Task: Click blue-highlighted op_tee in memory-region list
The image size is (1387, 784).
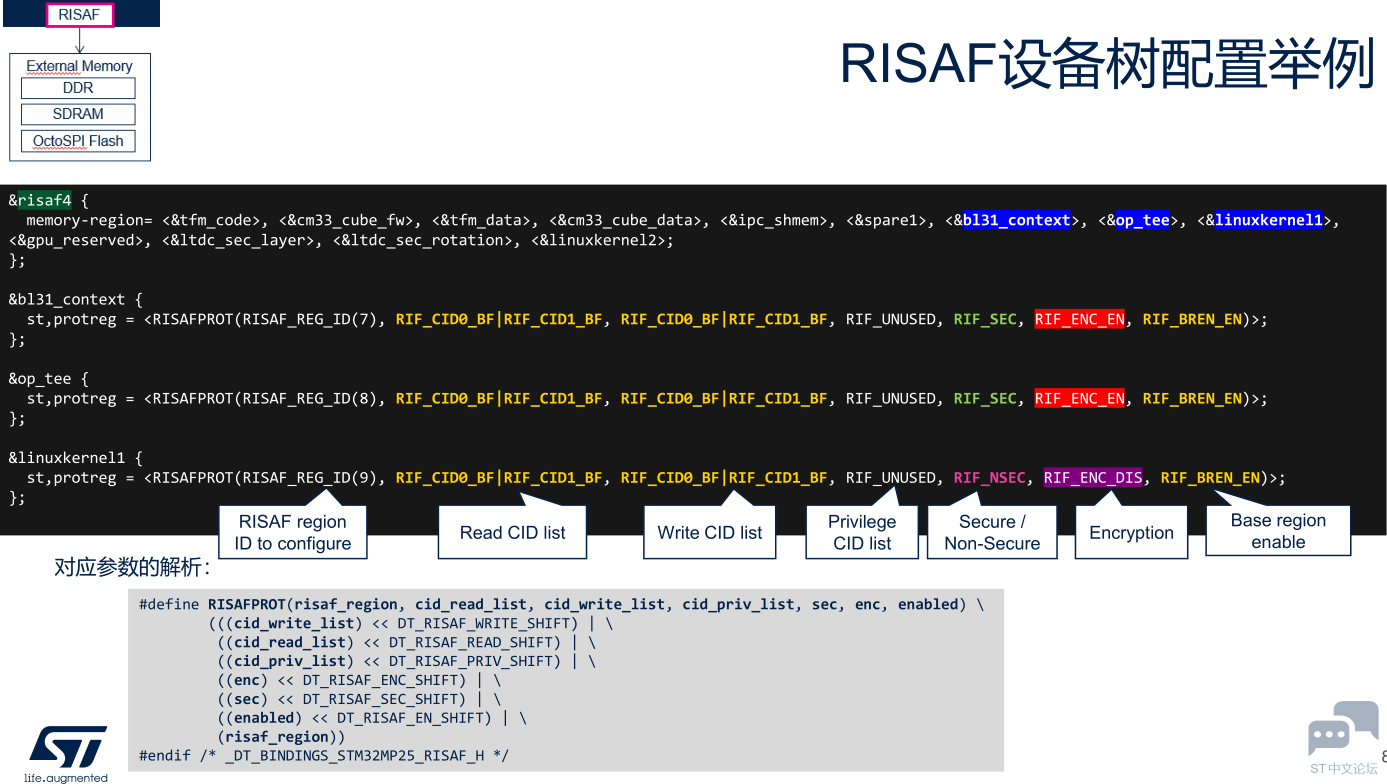Action: [1142, 220]
